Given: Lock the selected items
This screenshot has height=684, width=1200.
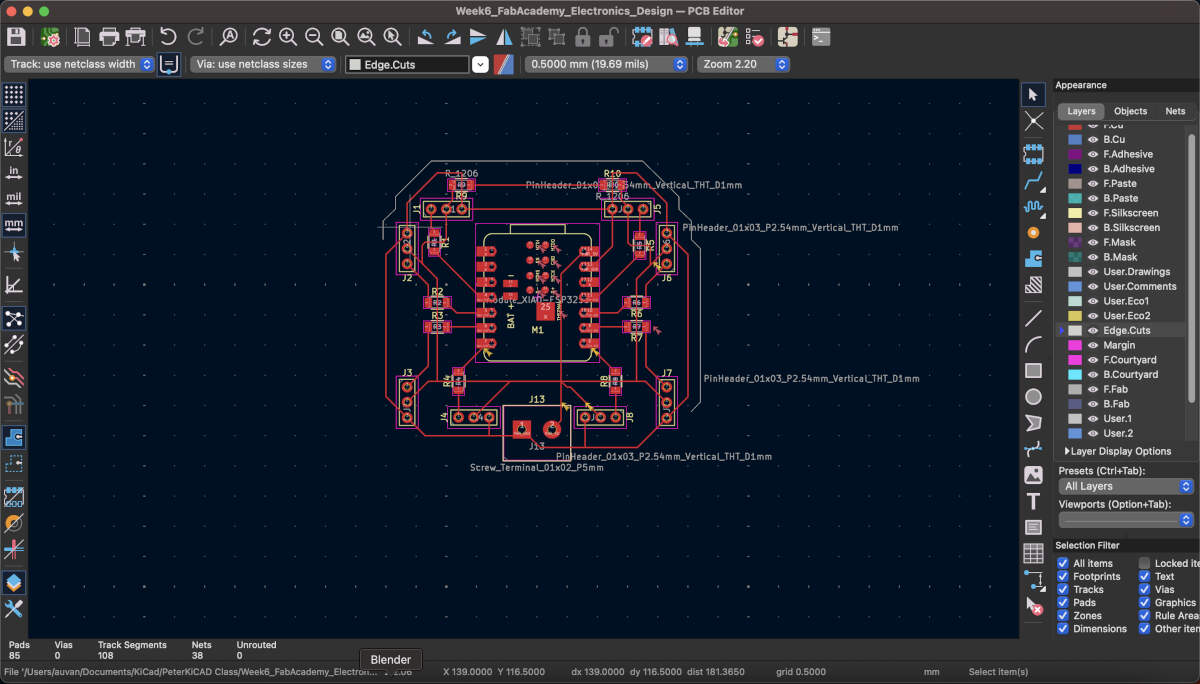Looking at the screenshot, I should (x=582, y=37).
